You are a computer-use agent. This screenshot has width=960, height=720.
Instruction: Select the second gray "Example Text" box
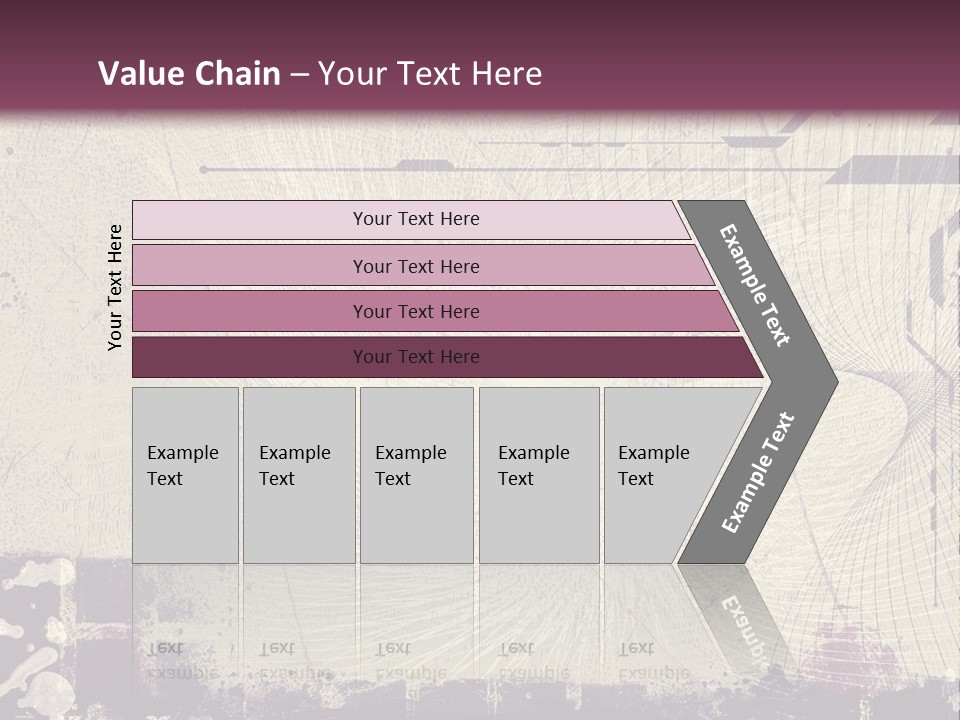[x=298, y=475]
